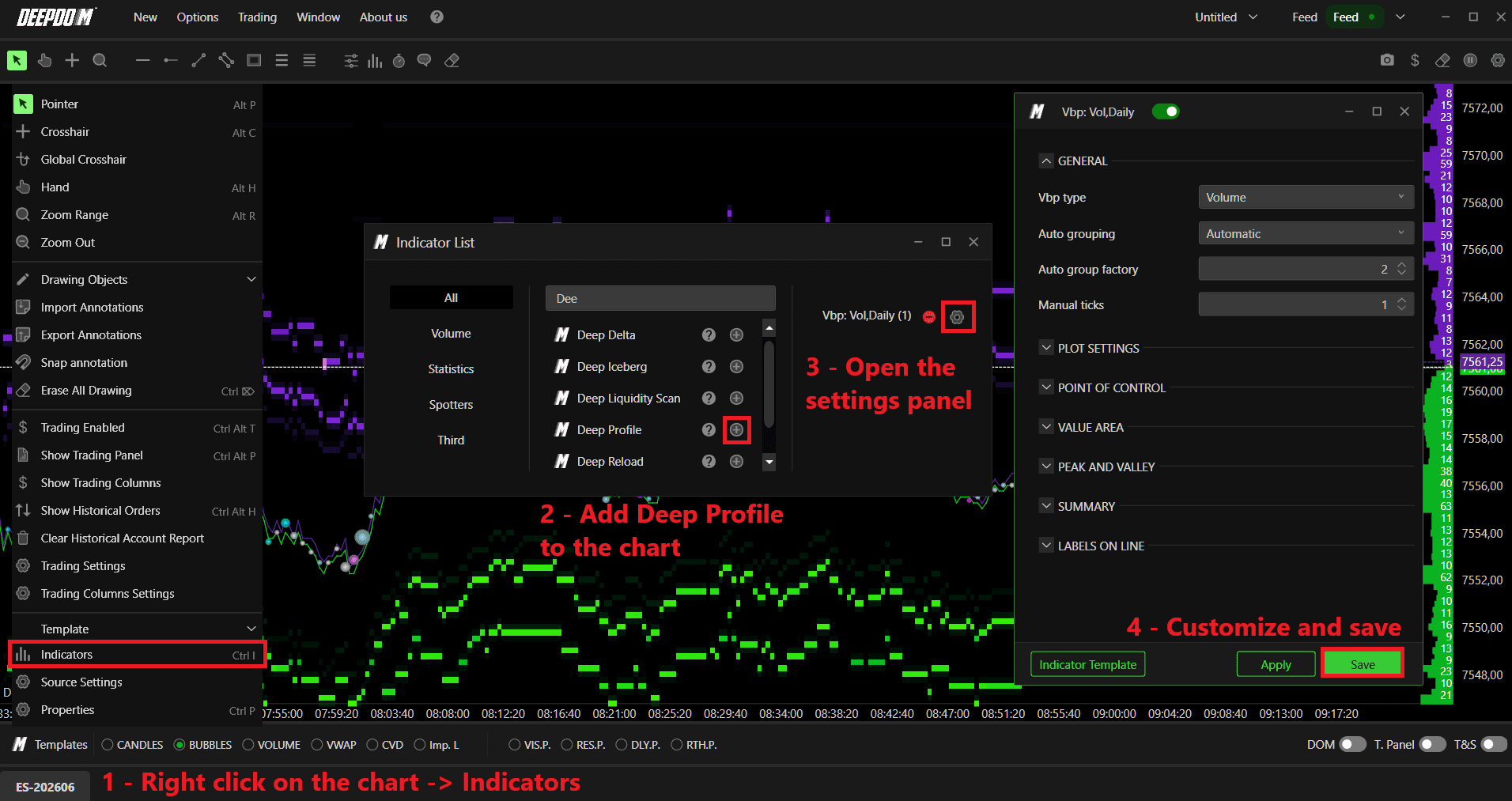Click the ES-202606 instrument tab
The height and width of the screenshot is (801, 1512).
pos(45,787)
